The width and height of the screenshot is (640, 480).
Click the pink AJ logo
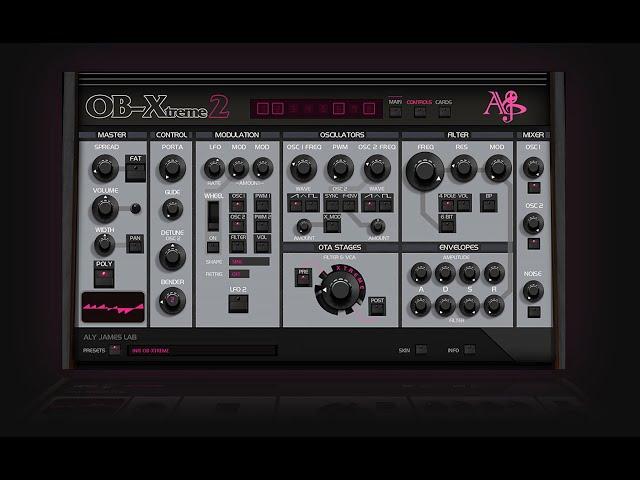click(x=504, y=107)
